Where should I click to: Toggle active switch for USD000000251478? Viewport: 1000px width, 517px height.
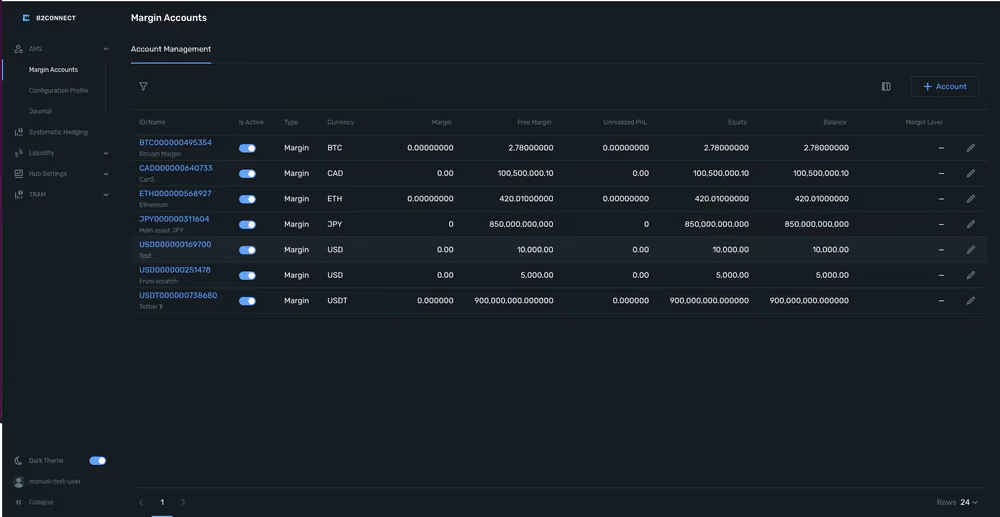[247, 275]
